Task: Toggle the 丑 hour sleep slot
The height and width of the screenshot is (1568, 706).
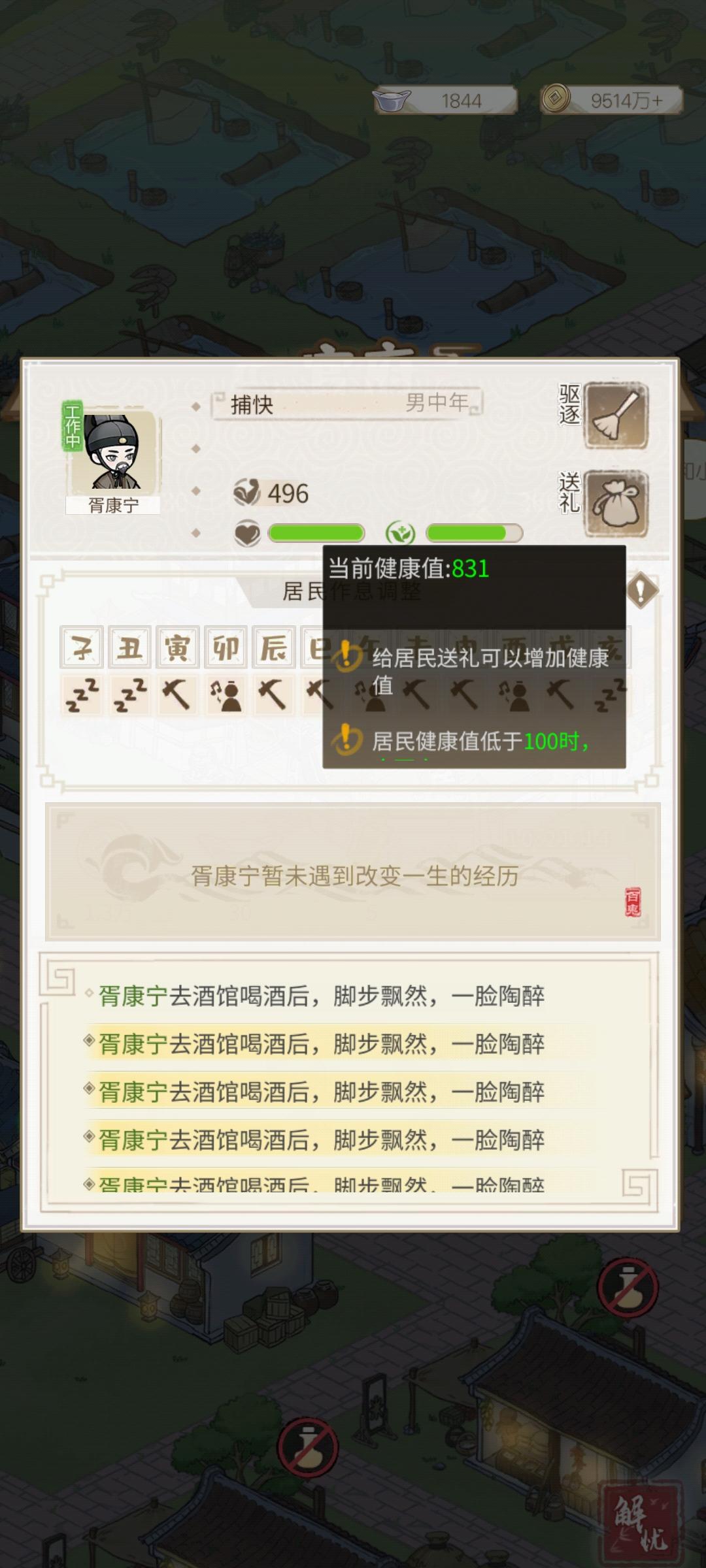Action: (129, 695)
